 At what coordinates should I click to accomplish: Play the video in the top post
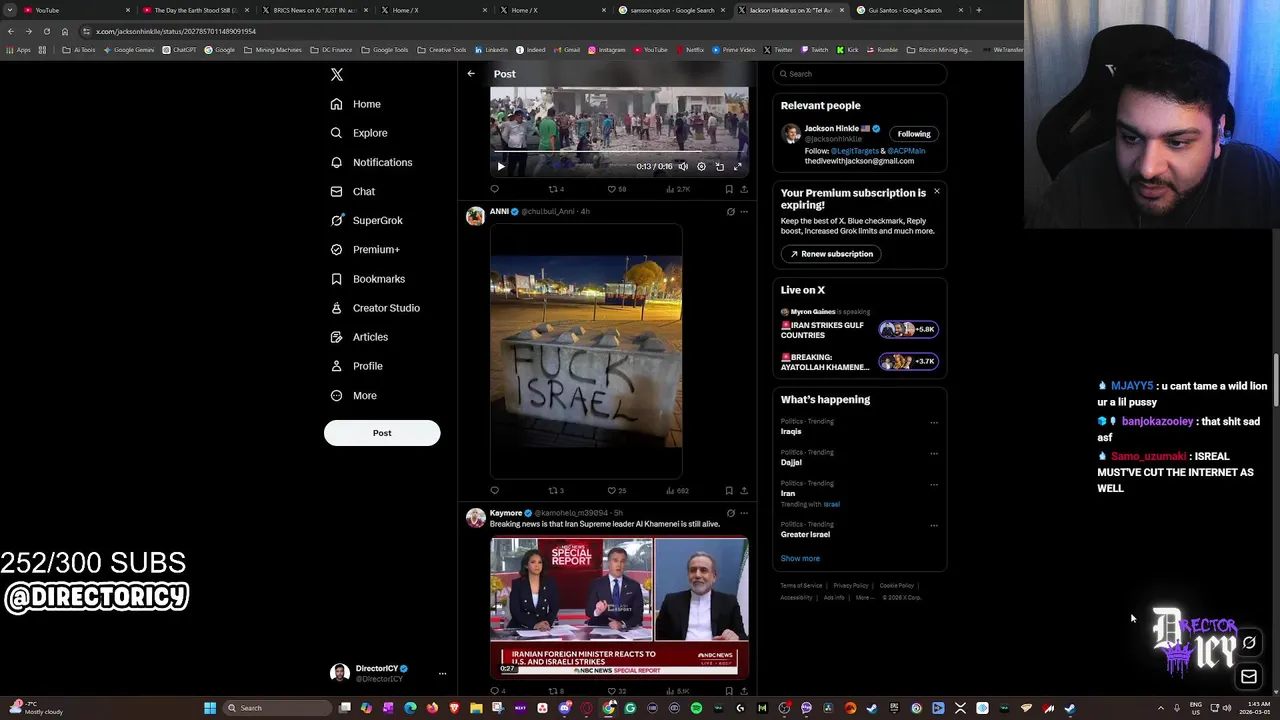501,166
